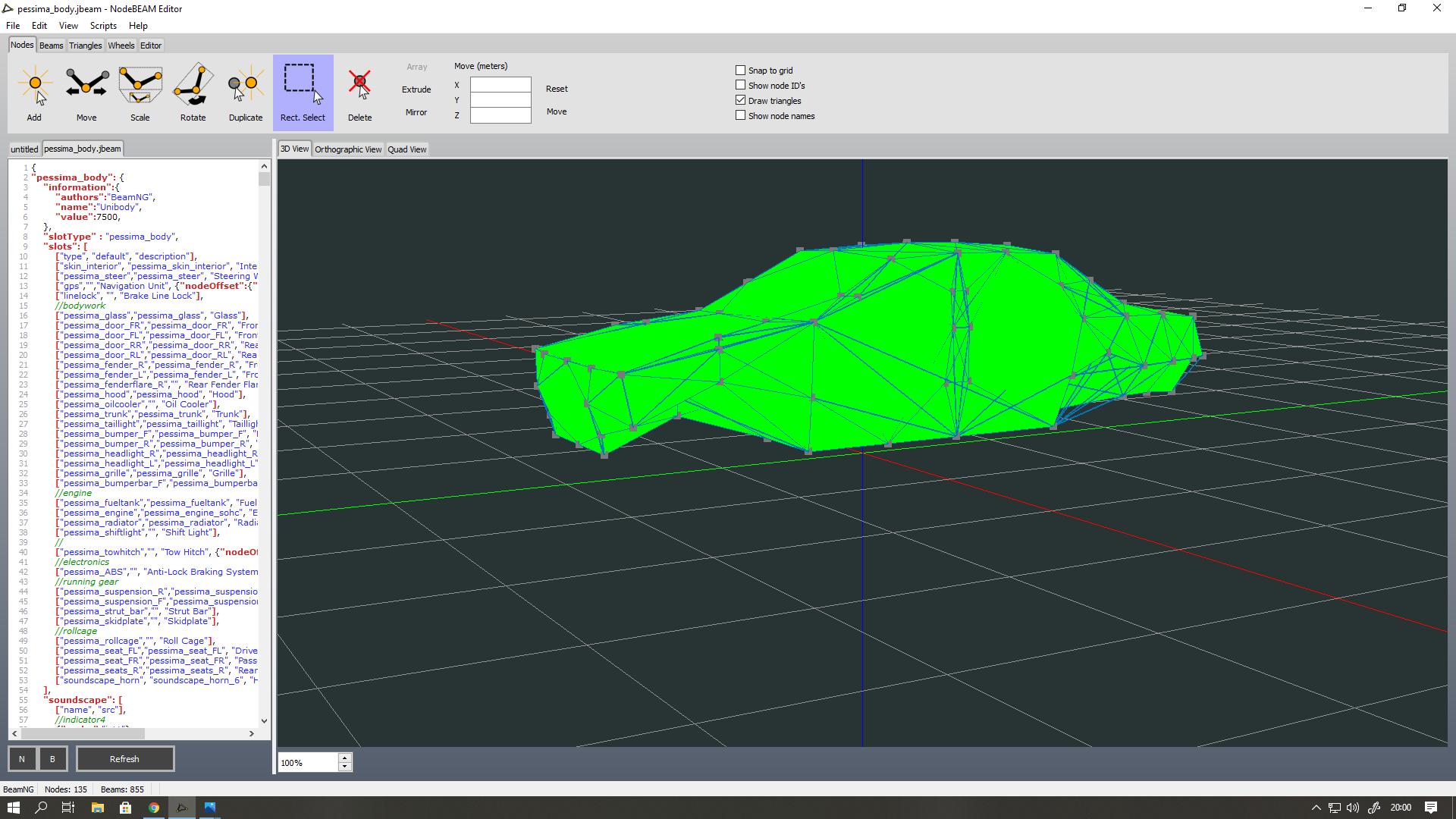The height and width of the screenshot is (819, 1456).
Task: Decrease zoom percentage with down arrow
Action: [345, 767]
